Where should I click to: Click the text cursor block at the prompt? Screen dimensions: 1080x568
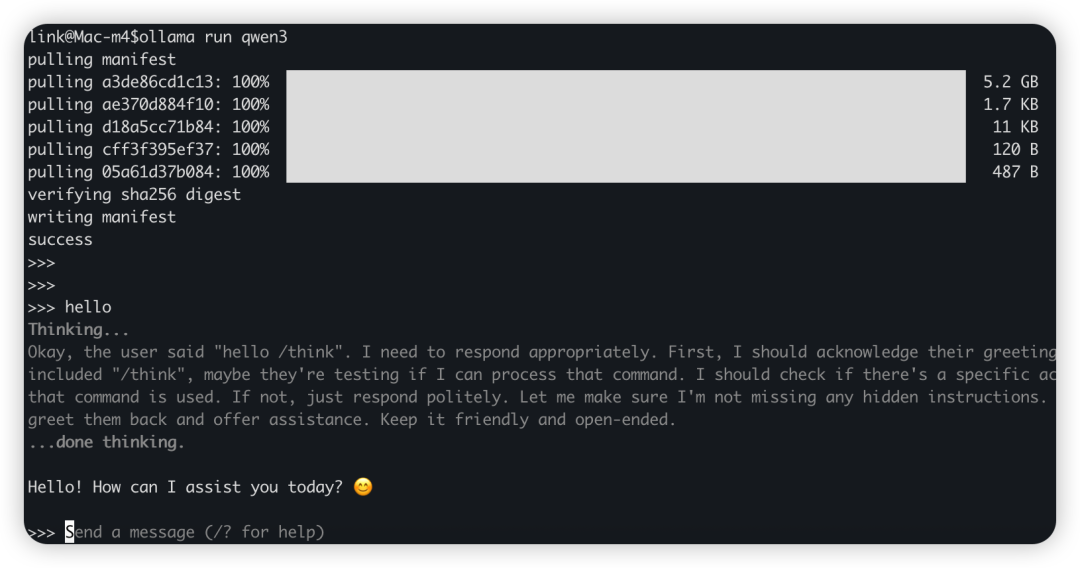(70, 532)
